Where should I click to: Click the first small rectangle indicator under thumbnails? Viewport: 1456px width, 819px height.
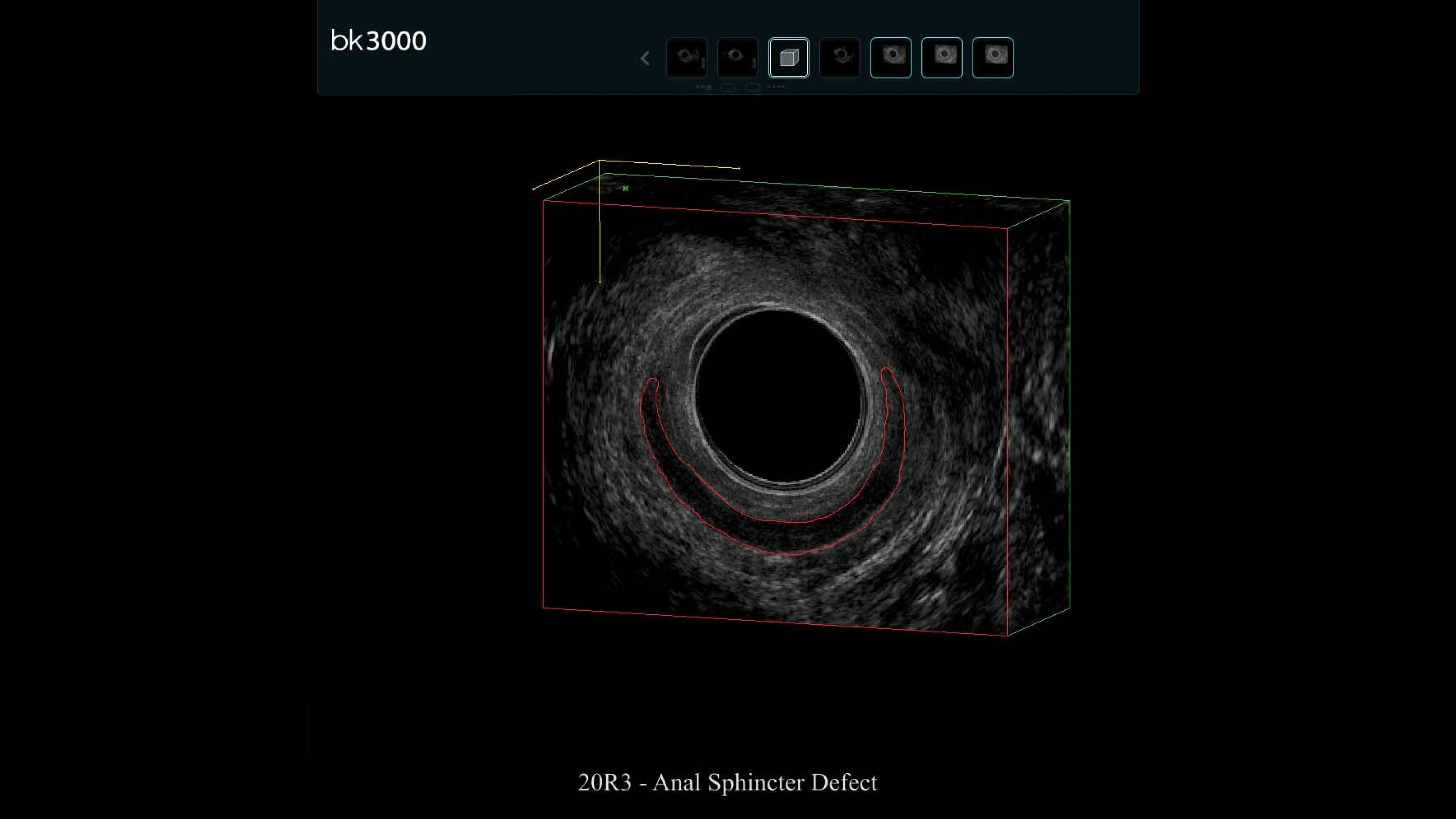728,87
